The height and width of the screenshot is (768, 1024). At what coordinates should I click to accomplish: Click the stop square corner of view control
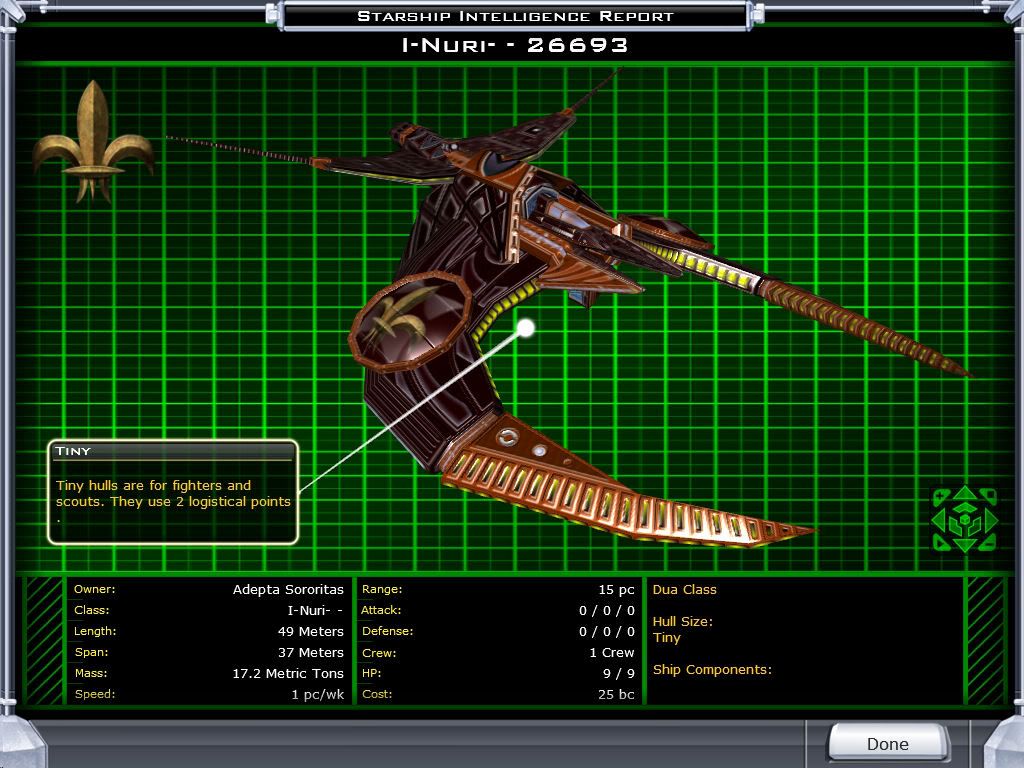(x=989, y=496)
